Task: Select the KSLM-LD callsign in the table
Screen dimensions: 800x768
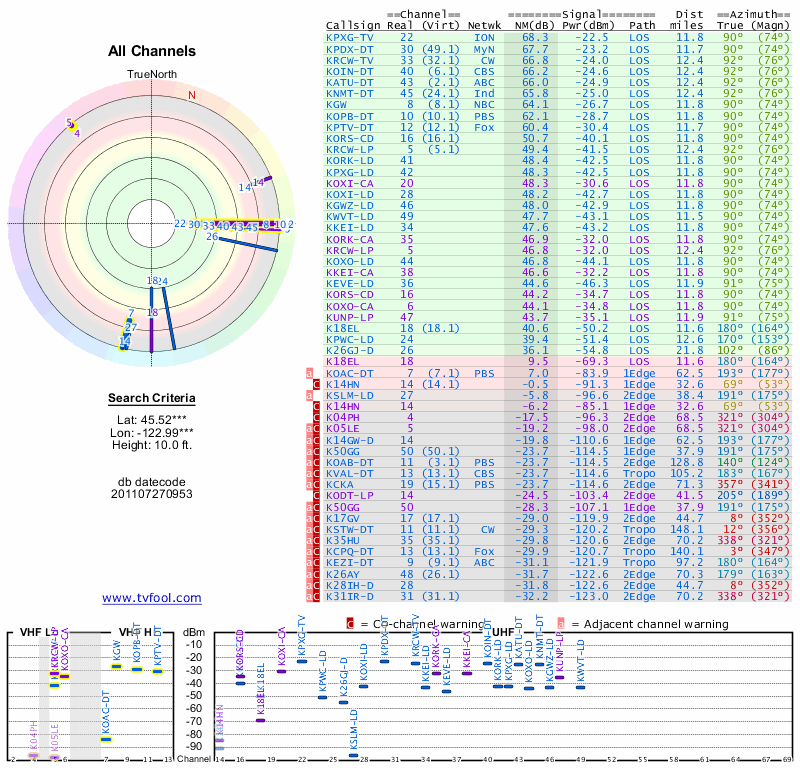Action: pyautogui.click(x=350, y=395)
